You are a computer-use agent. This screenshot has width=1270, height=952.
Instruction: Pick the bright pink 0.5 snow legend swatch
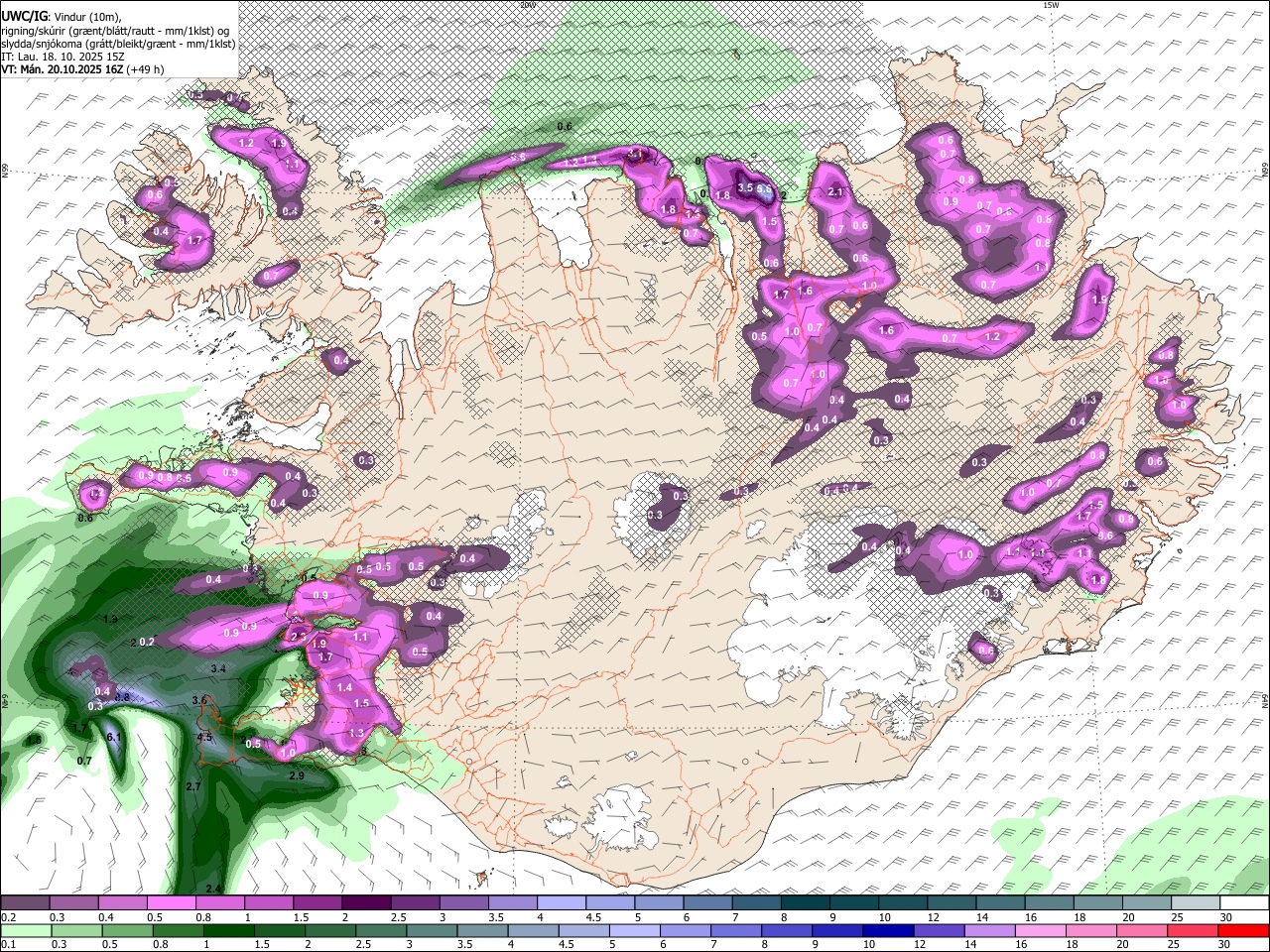click(x=171, y=902)
